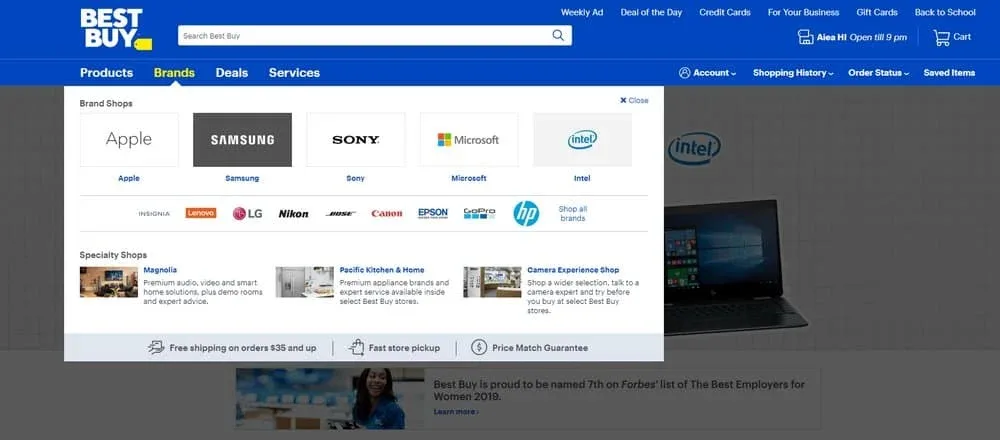Click the fast store pickup bag icon
Image resolution: width=1000 pixels, height=440 pixels.
[357, 348]
